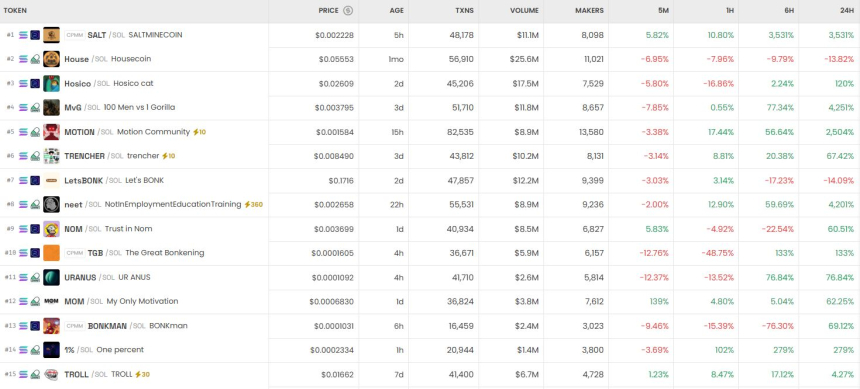Sort by the VOLUME column header
Screen dimensions: 860x389
click(x=524, y=10)
